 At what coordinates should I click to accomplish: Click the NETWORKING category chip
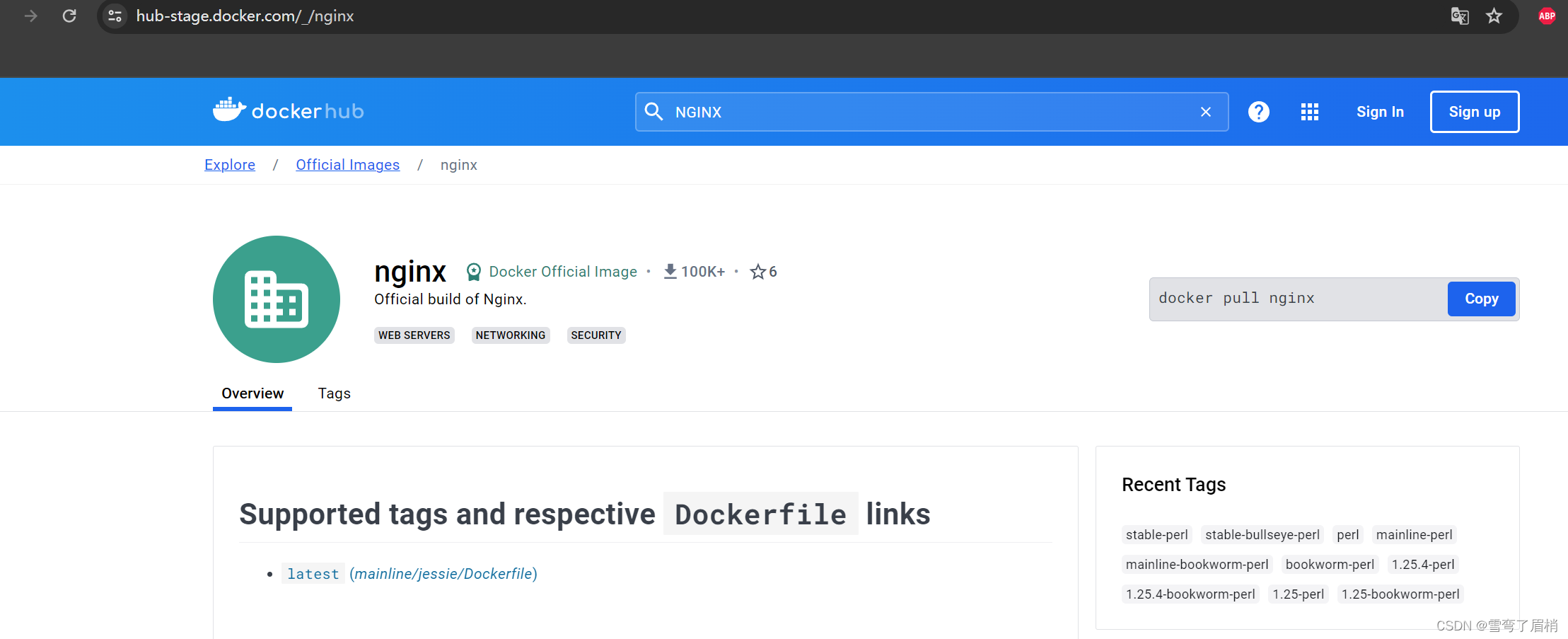(511, 335)
